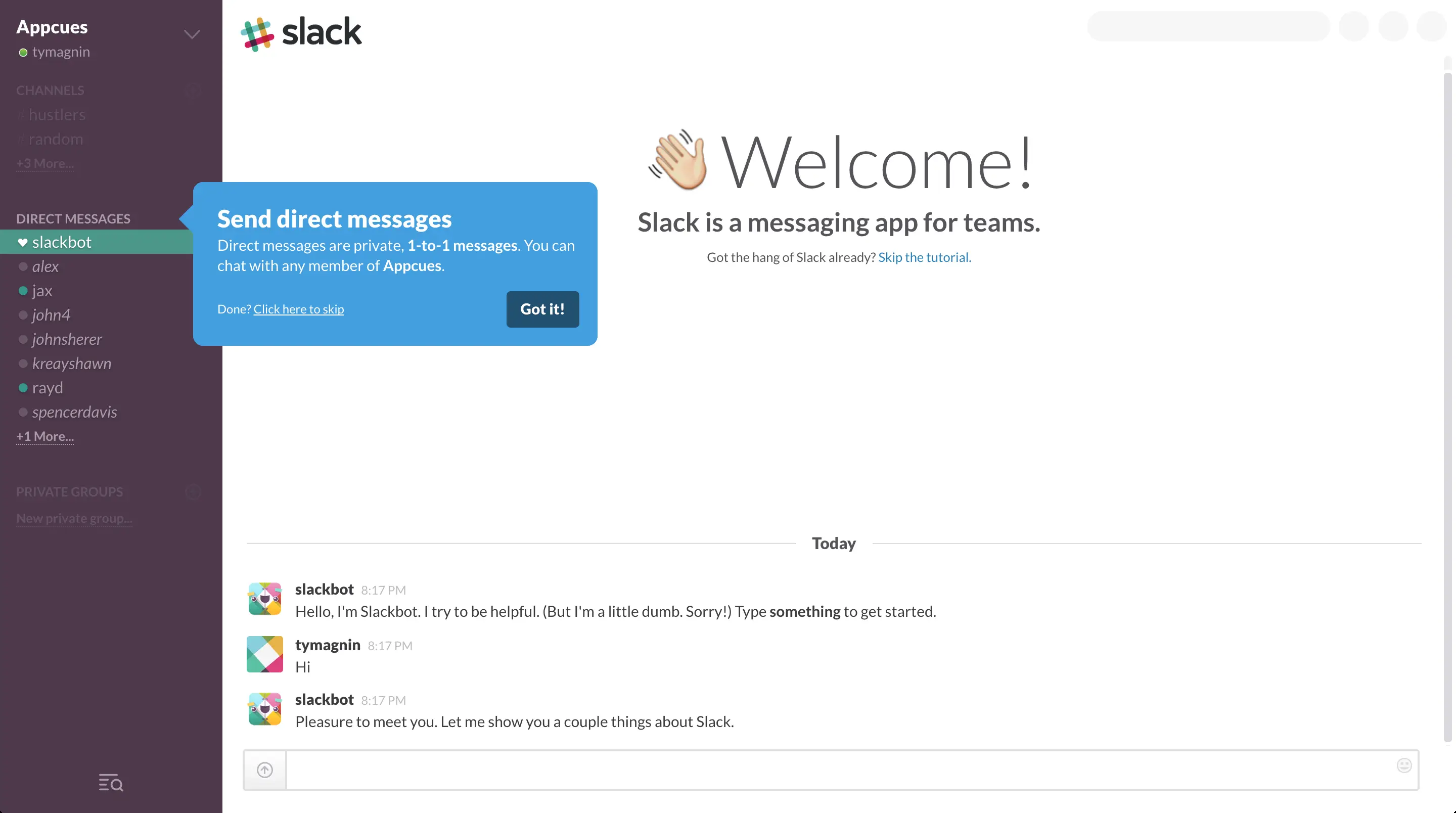Click the Skip the tutorial link
1456x813 pixels.
(x=923, y=257)
